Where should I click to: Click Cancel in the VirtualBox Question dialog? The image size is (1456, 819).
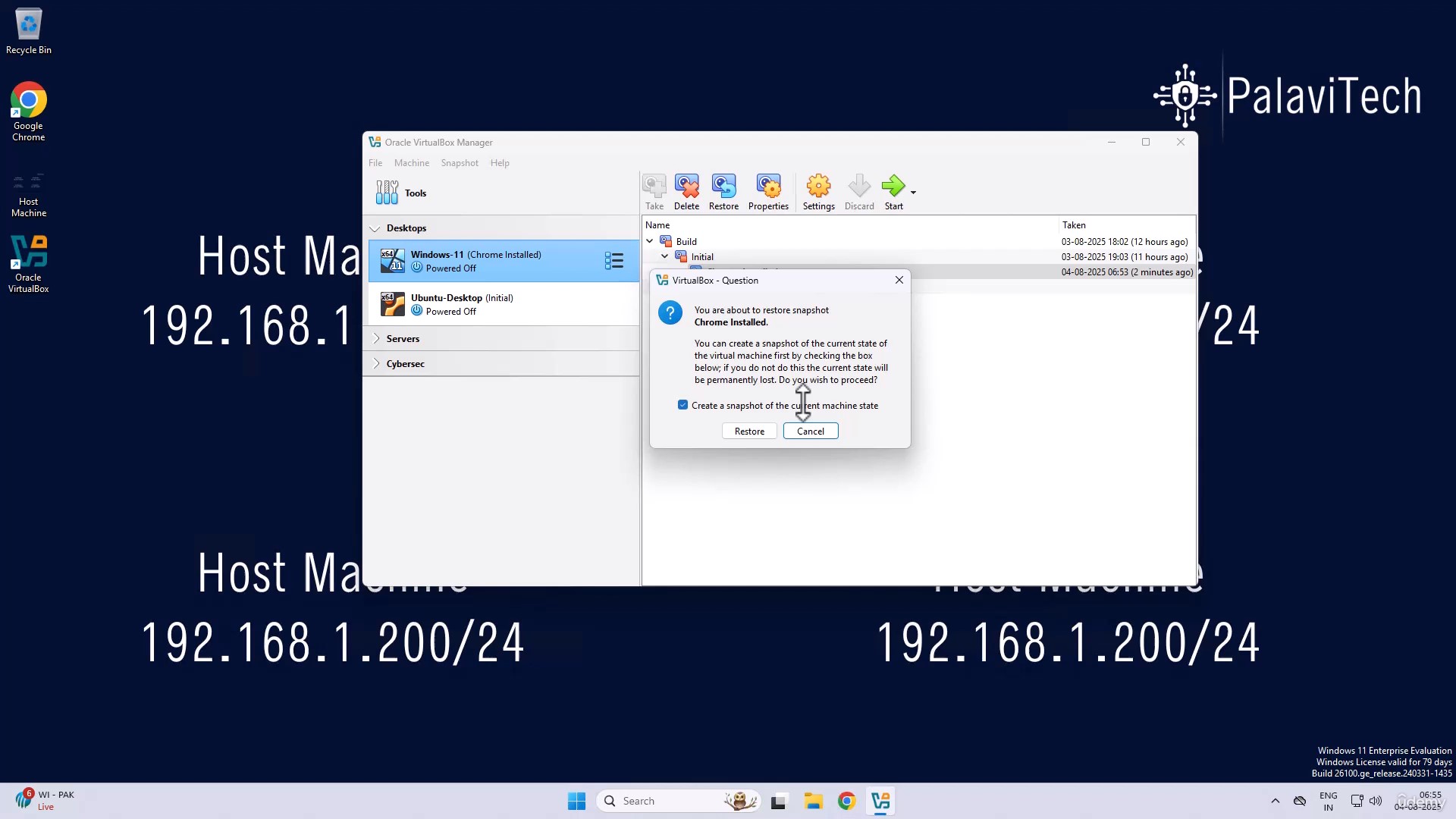tap(811, 431)
